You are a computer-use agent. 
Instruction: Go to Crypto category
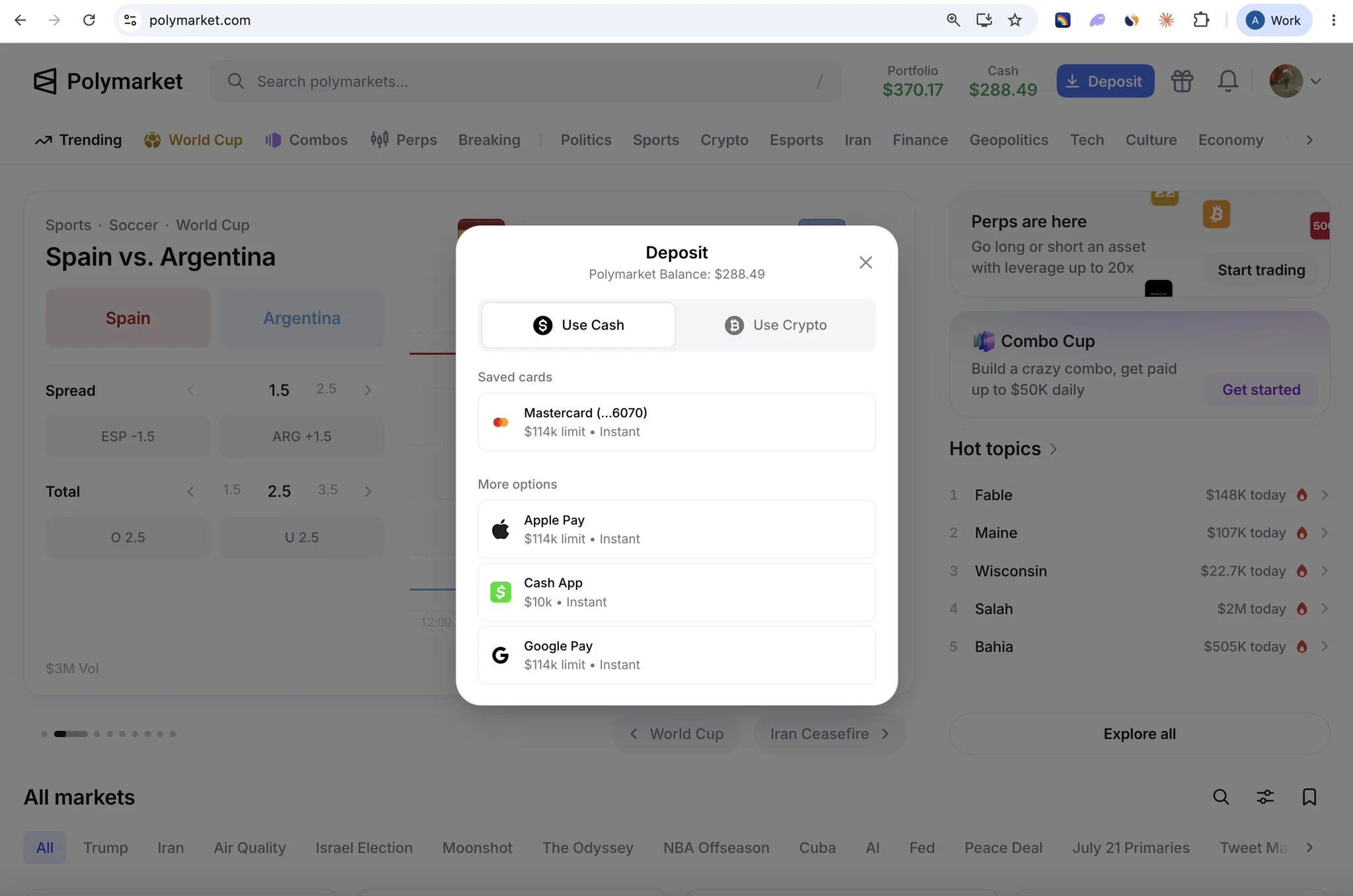724,140
